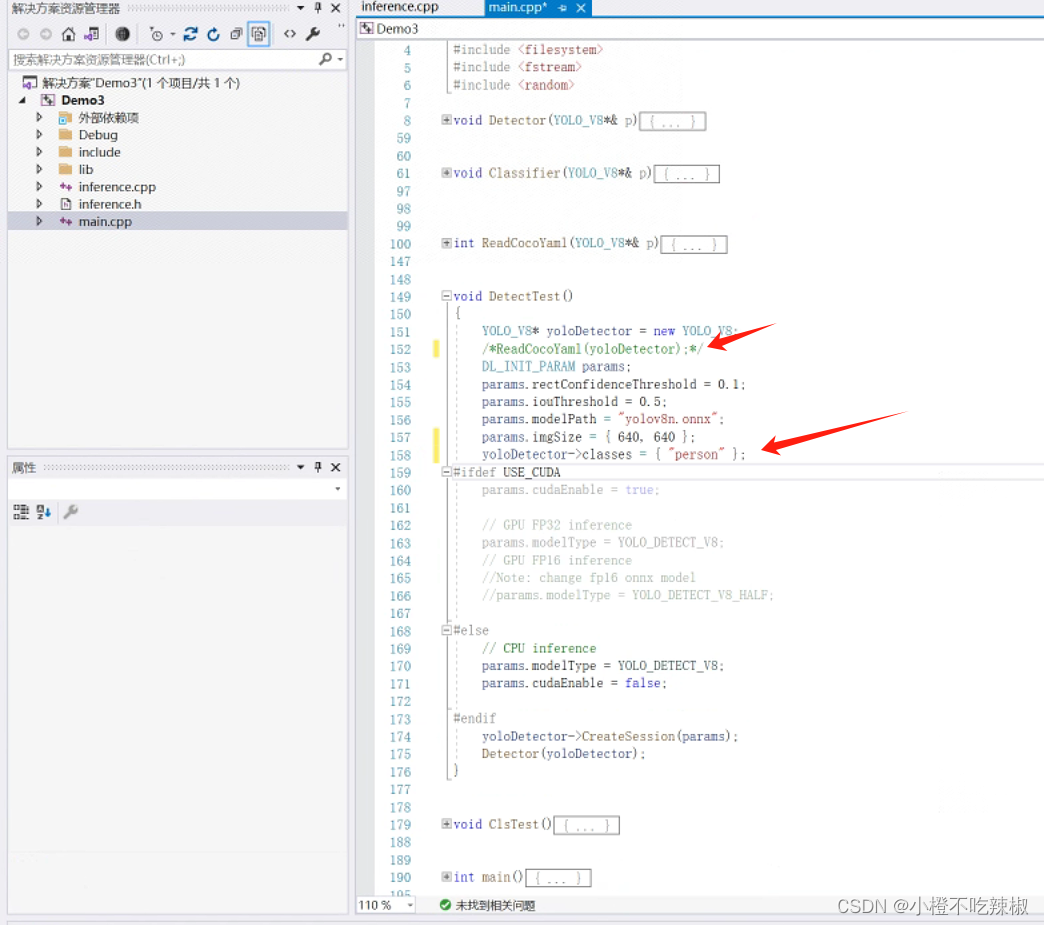Pin the Properties panel
Image resolution: width=1044 pixels, height=925 pixels.
(x=318, y=467)
